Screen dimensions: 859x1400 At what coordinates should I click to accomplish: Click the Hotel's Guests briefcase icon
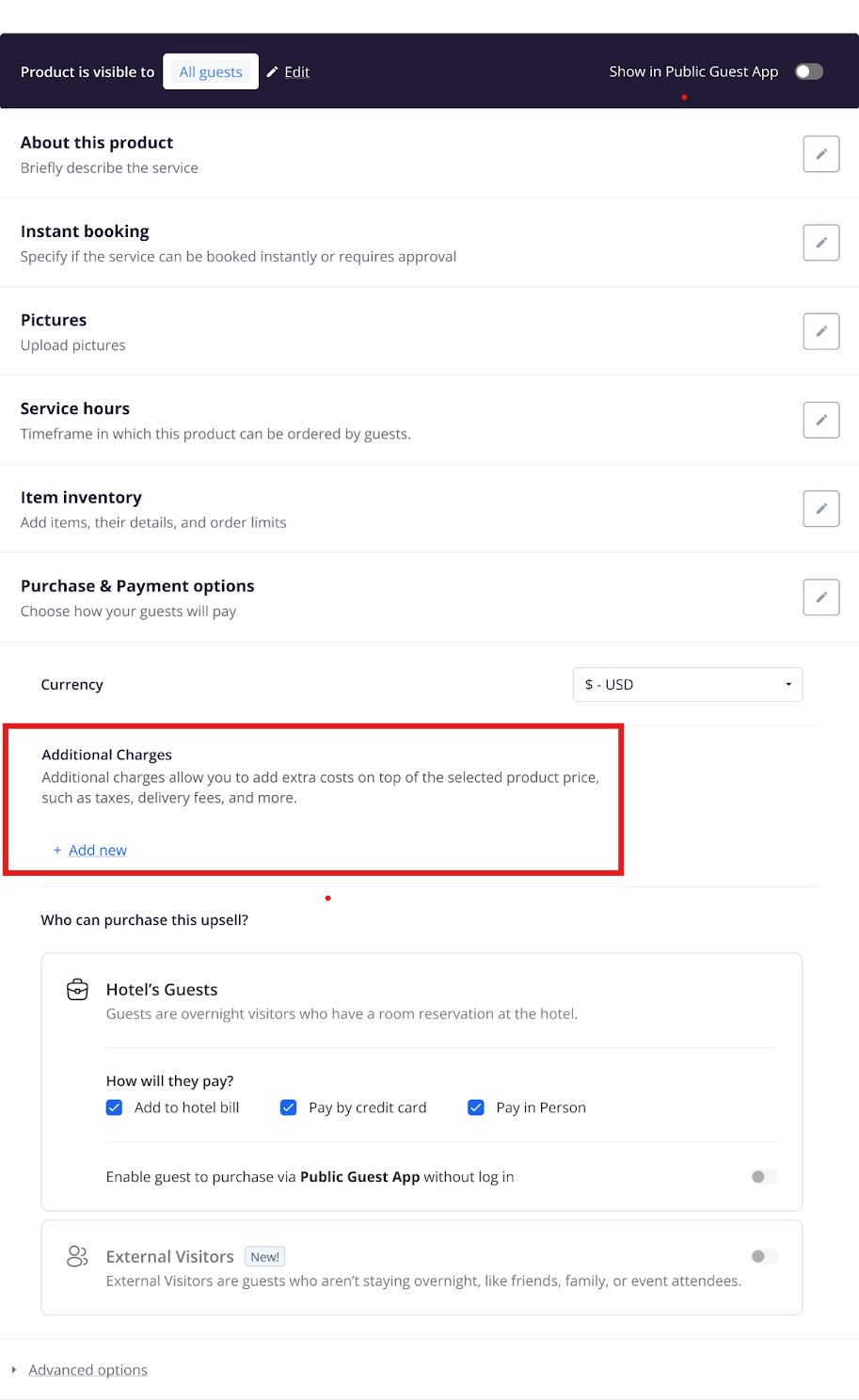[x=77, y=990]
